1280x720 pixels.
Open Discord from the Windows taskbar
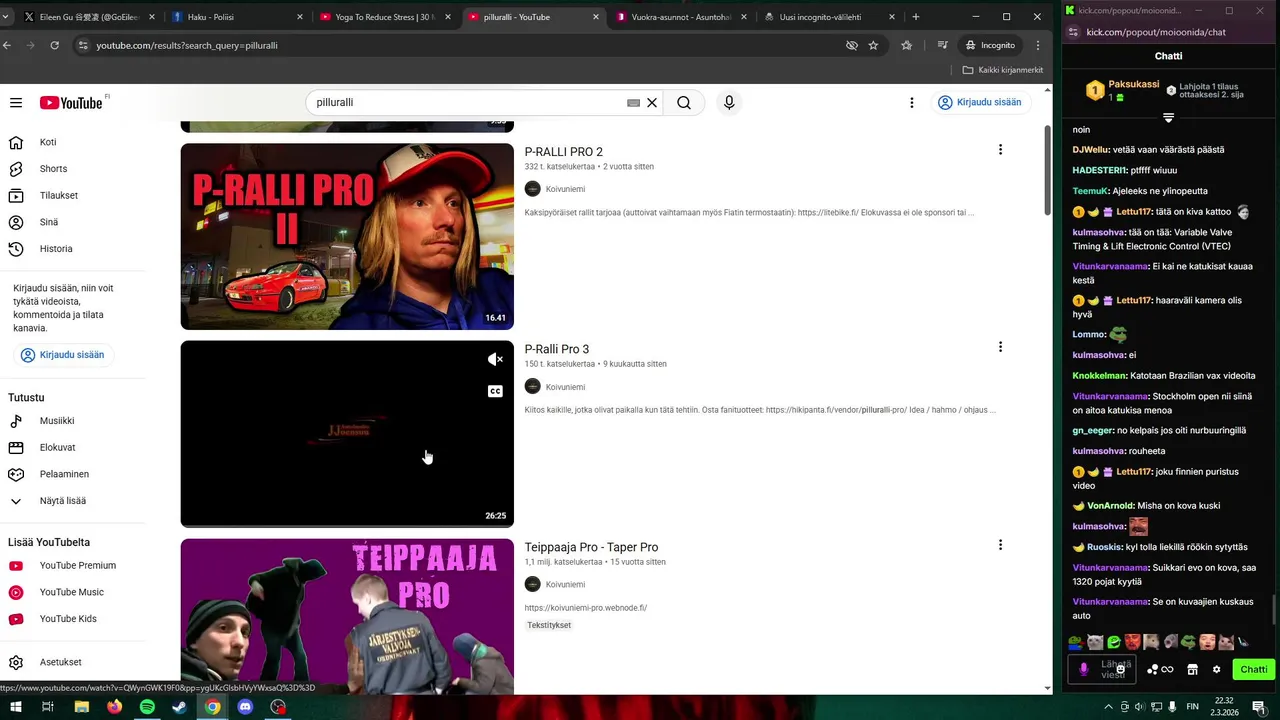click(x=245, y=707)
